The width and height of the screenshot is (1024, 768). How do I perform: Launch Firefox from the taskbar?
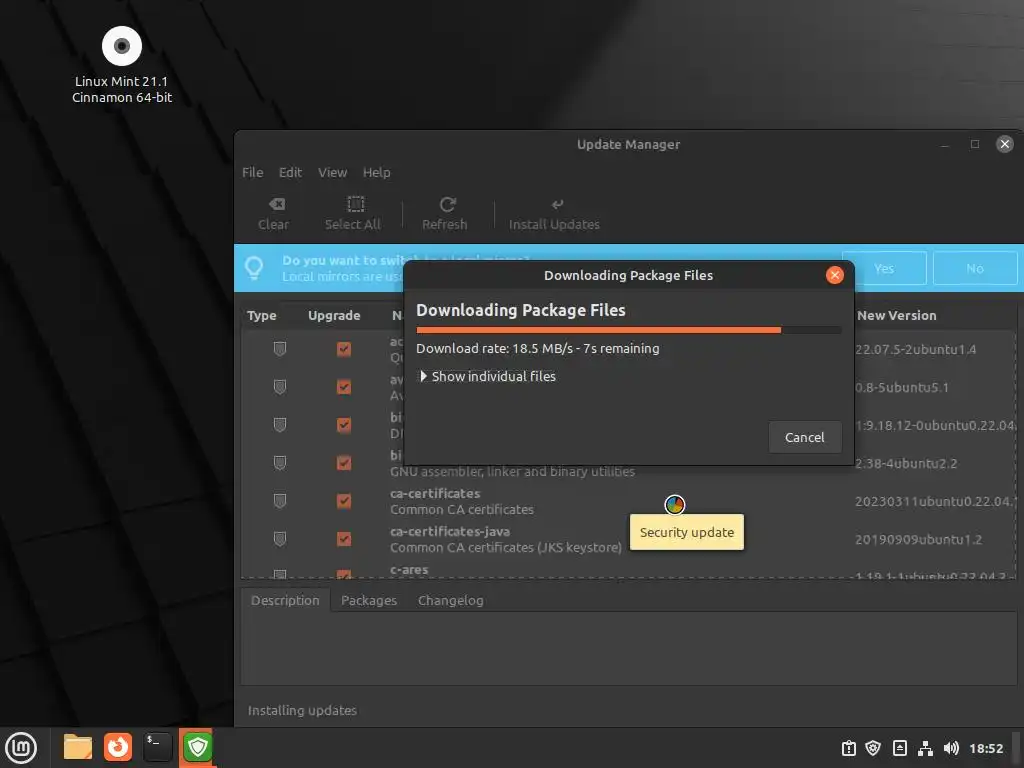118,747
